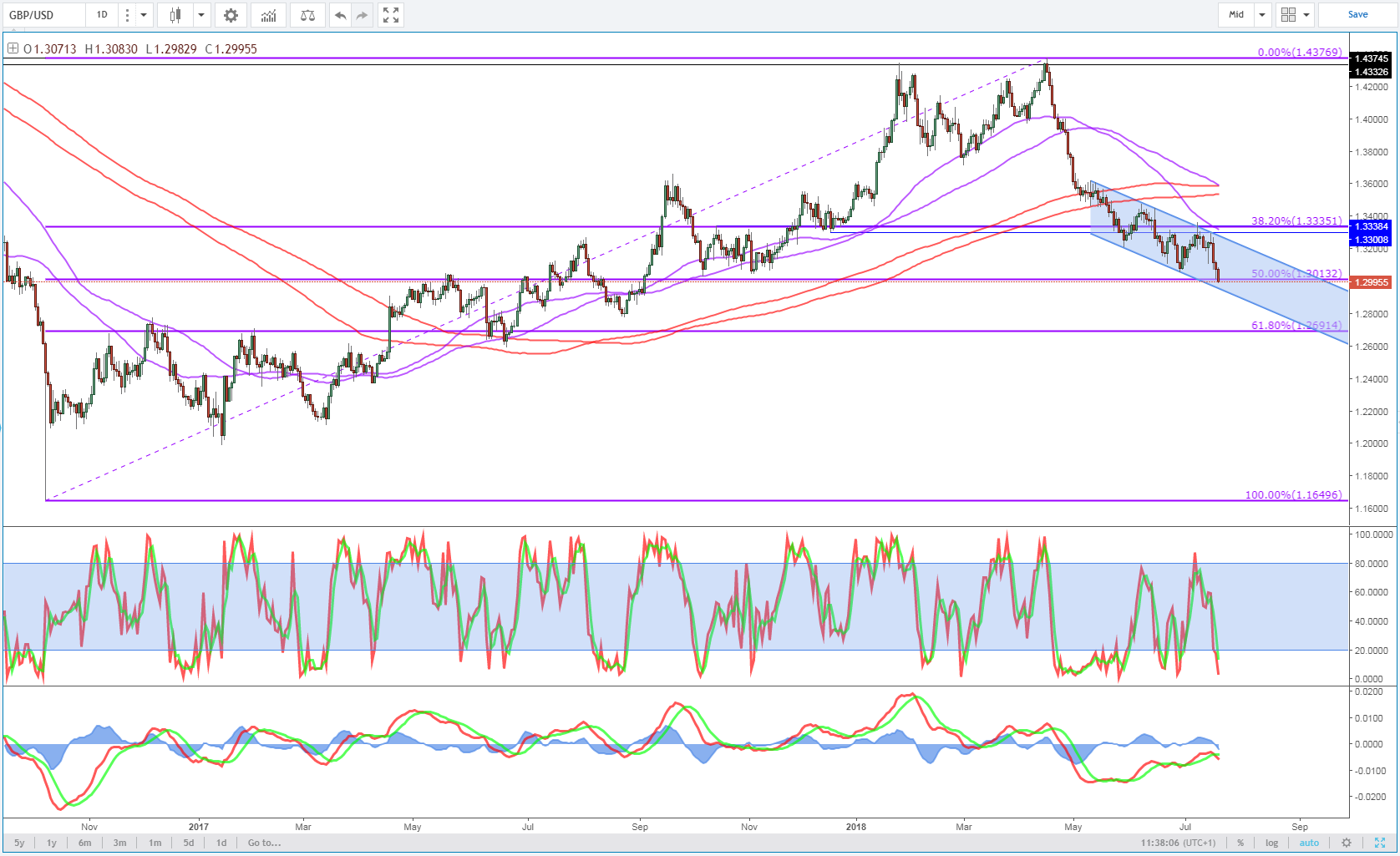Viewport: 1400px width, 856px height.
Task: Click the 1.43326 price label
Action: 1372,72
